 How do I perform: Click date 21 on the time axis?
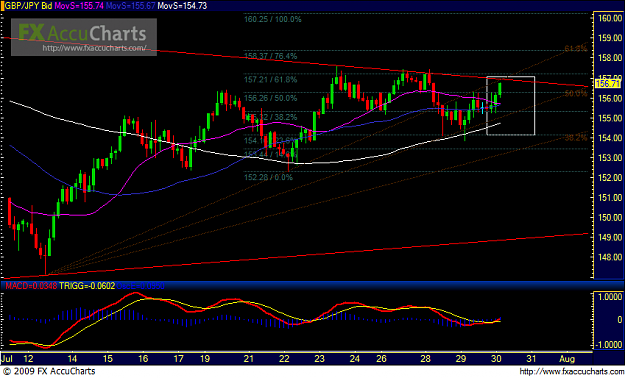point(249,359)
